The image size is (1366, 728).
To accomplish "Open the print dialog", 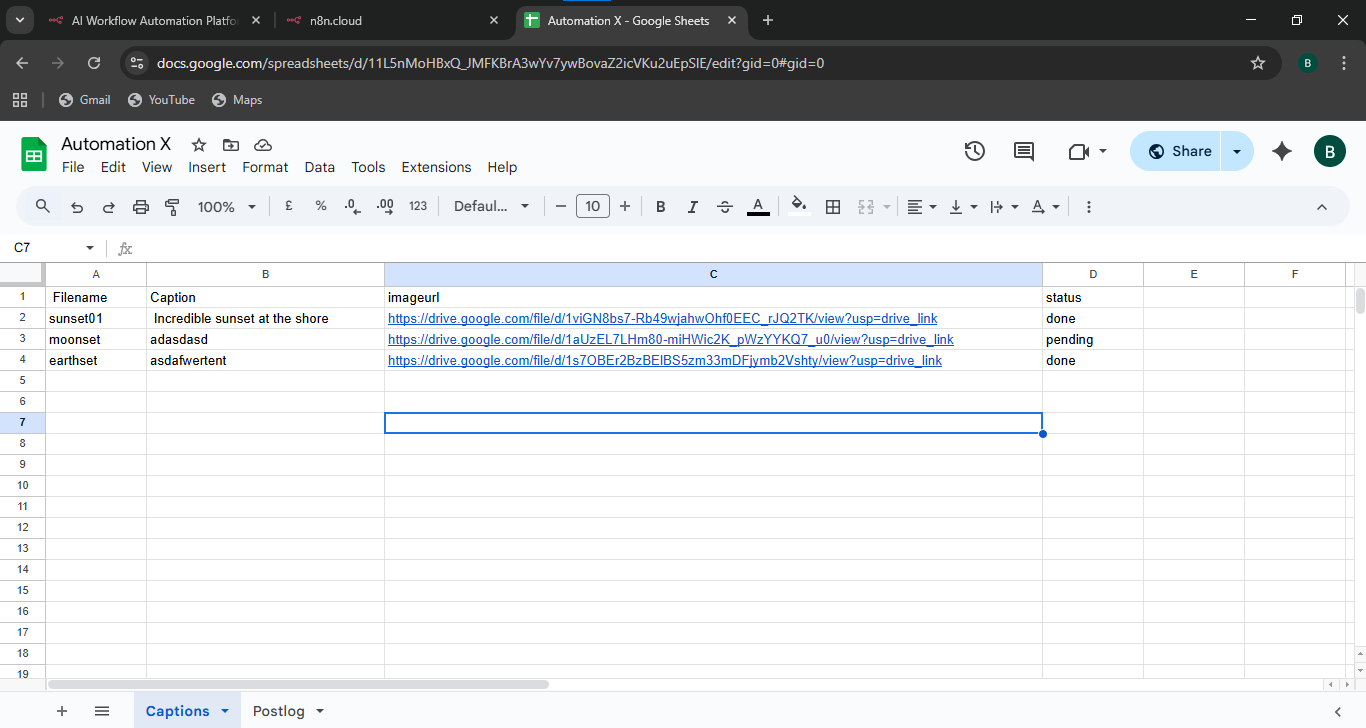I will [140, 206].
